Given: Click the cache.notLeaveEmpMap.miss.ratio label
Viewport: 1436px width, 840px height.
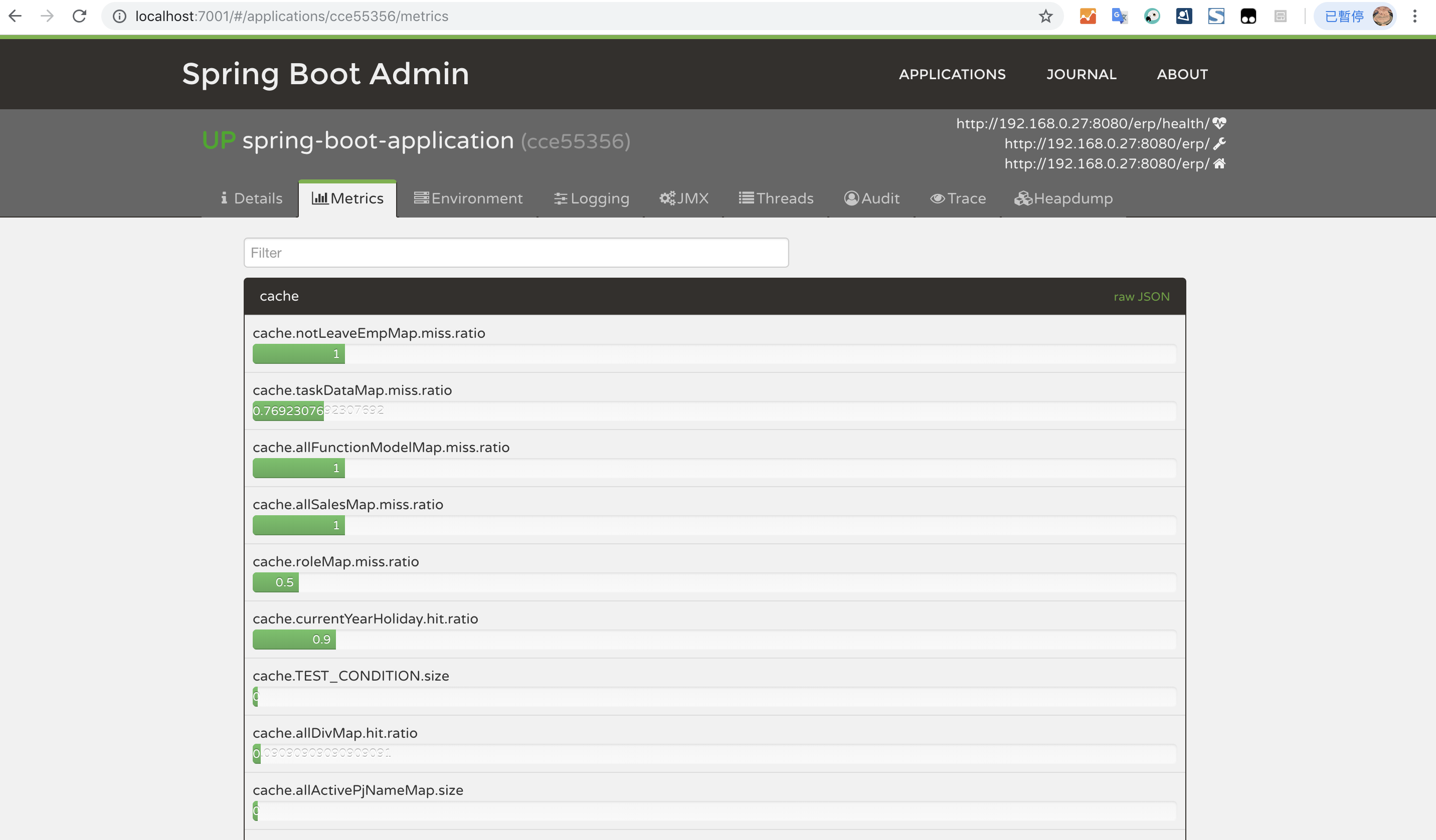Looking at the screenshot, I should coord(369,333).
